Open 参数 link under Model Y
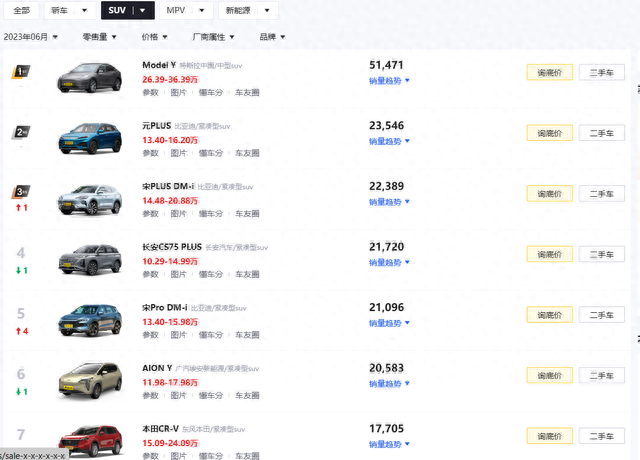 pyautogui.click(x=150, y=93)
